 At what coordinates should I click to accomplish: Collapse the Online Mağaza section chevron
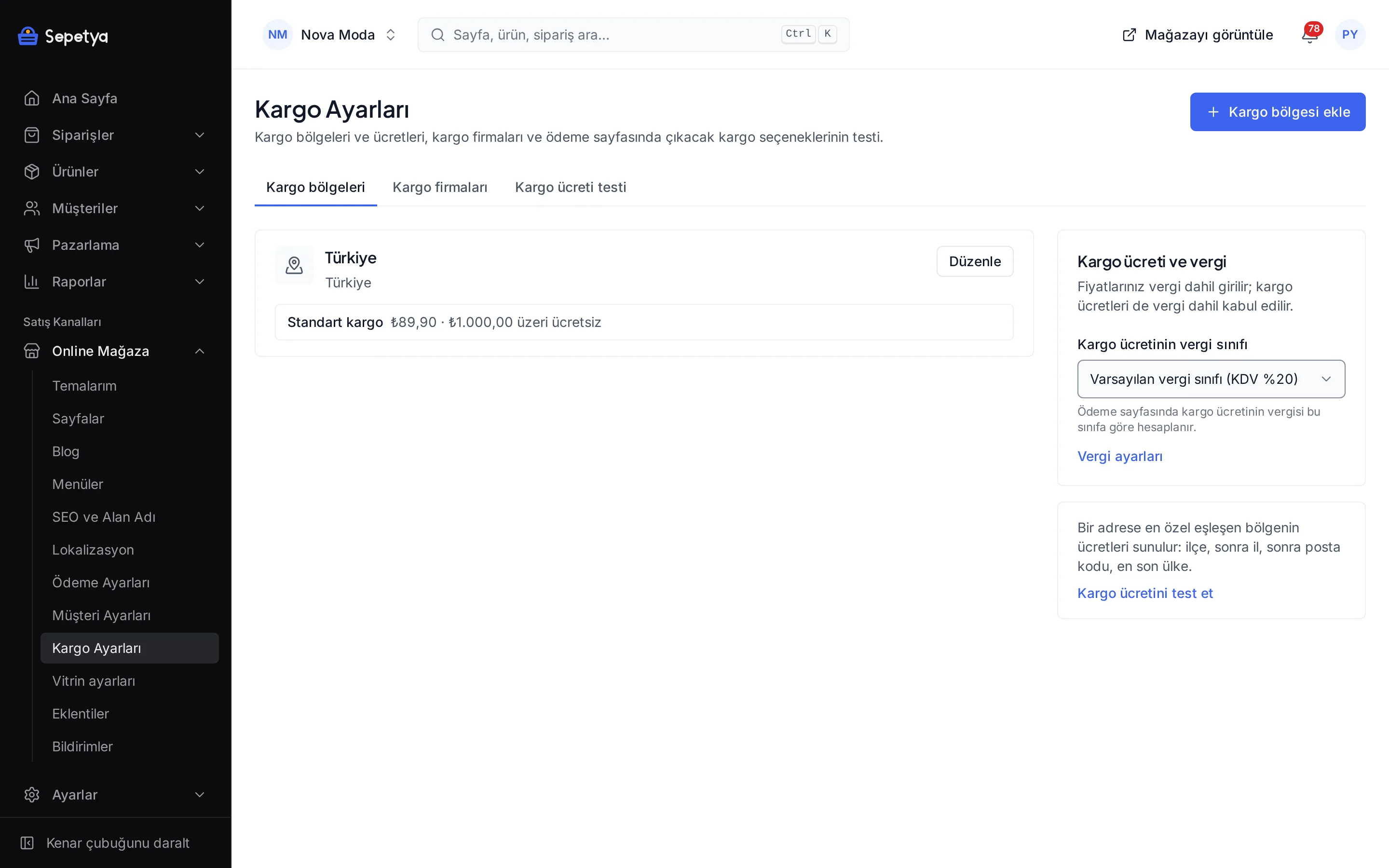click(x=200, y=351)
